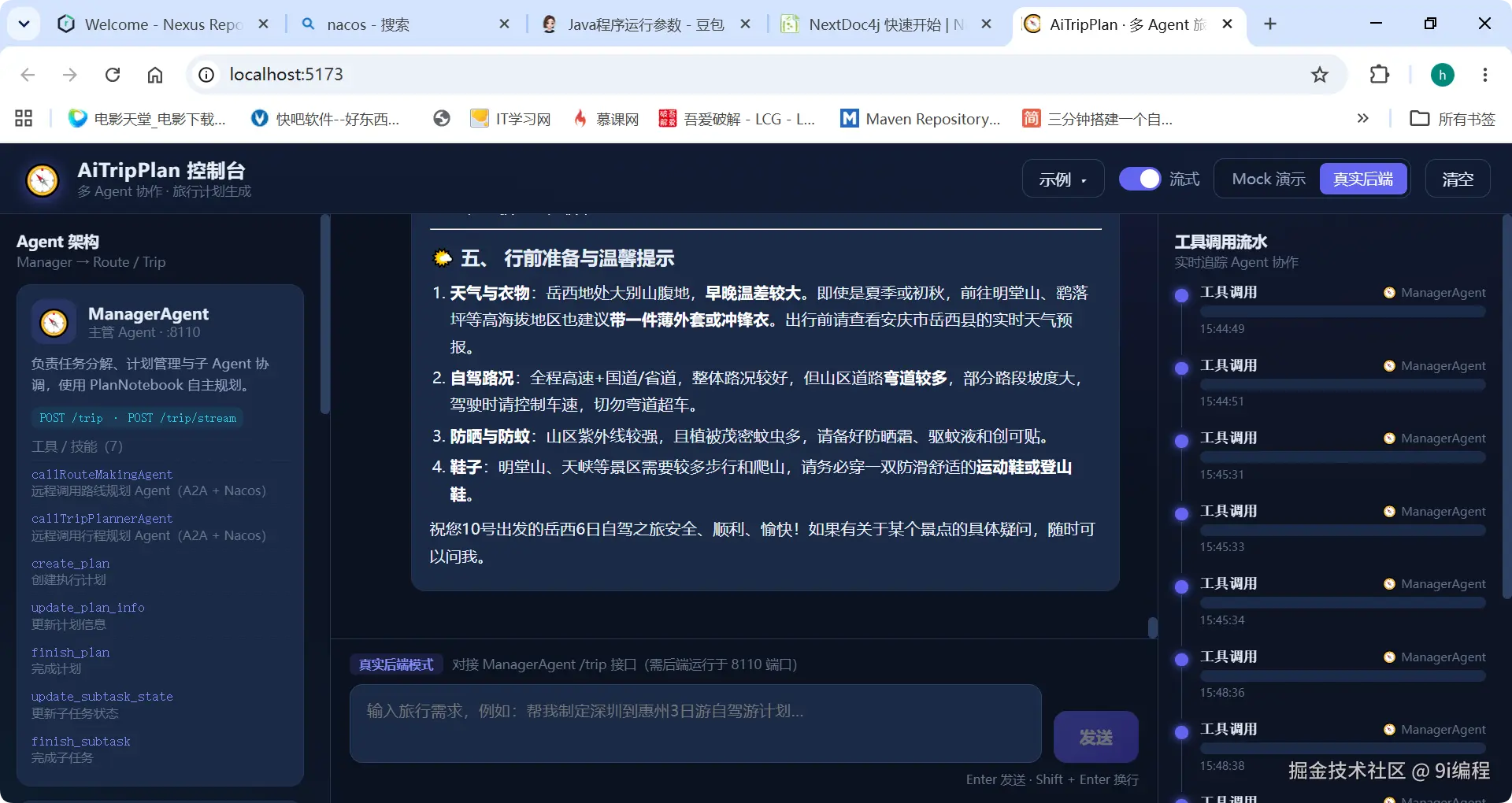Click timeline marker at 15:44:49
The image size is (1512, 803).
click(1181, 296)
